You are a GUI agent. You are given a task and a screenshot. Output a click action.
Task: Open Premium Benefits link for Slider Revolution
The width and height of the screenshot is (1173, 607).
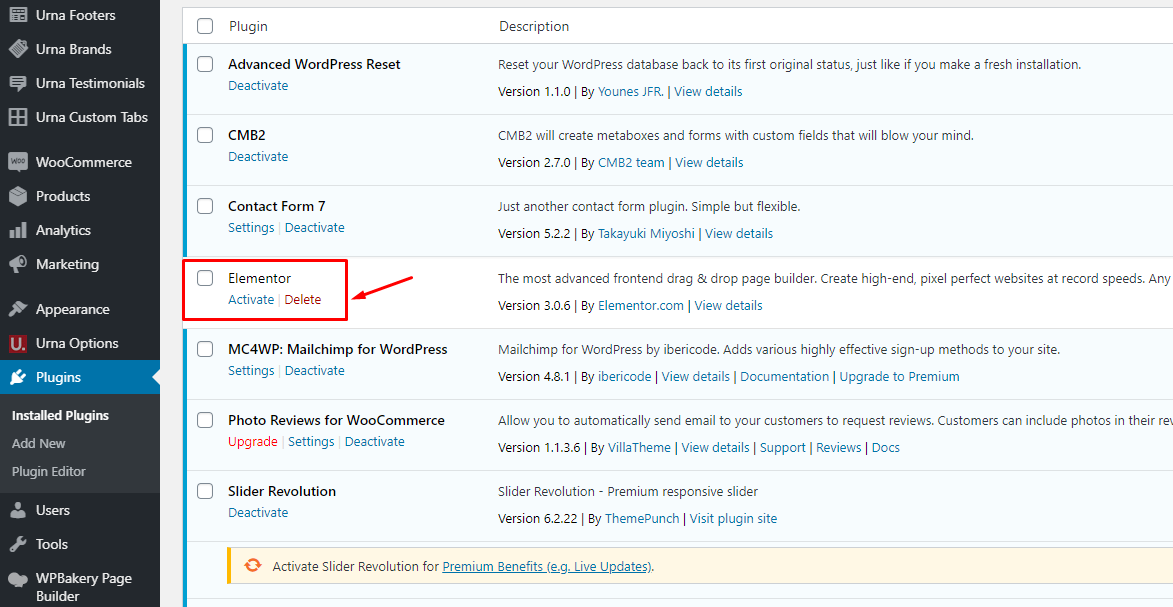(x=547, y=567)
